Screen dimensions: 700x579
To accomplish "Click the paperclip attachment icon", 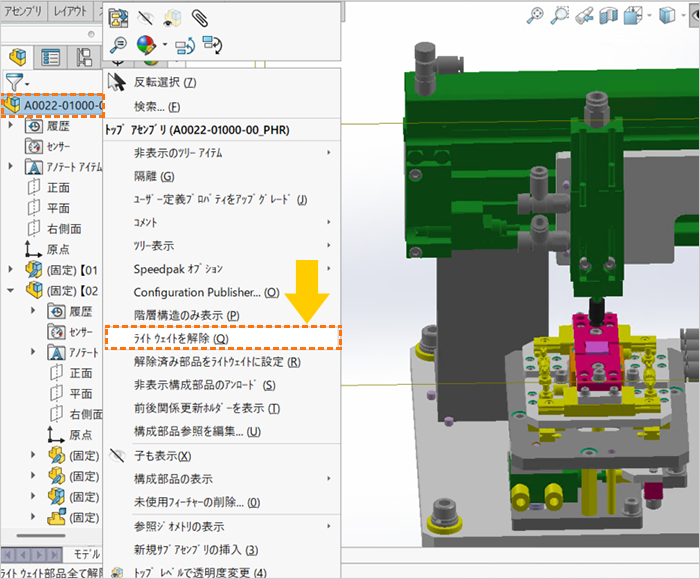I will click(199, 18).
